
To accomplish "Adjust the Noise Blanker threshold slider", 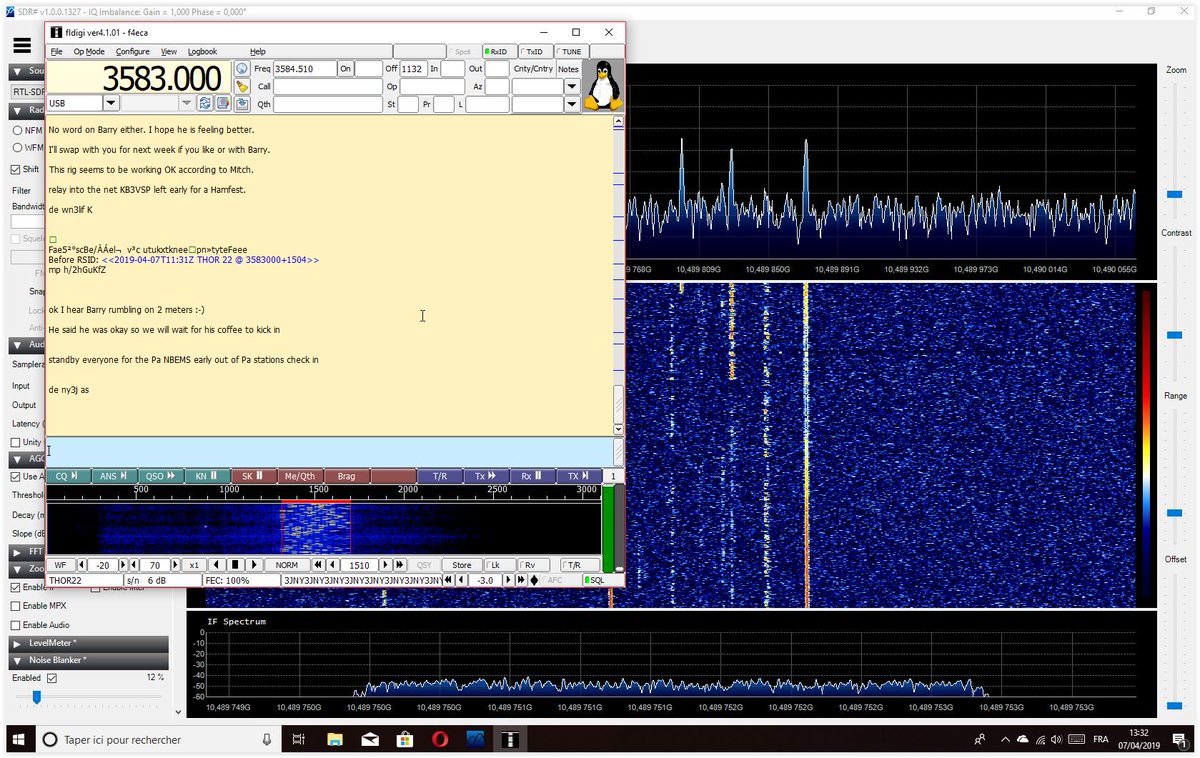I will tap(36, 696).
